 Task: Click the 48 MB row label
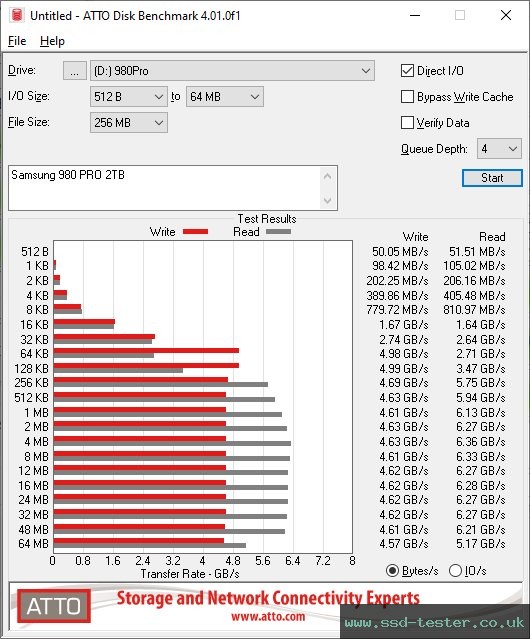pos(33,529)
